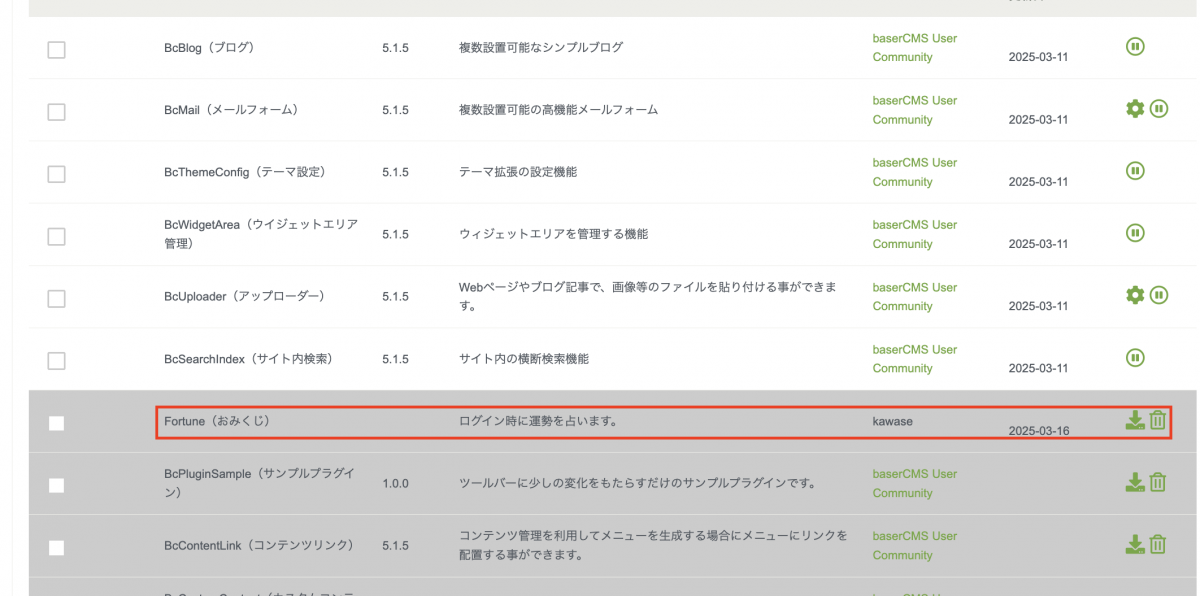Delete BcPluginSample with trash icon

(1158, 482)
